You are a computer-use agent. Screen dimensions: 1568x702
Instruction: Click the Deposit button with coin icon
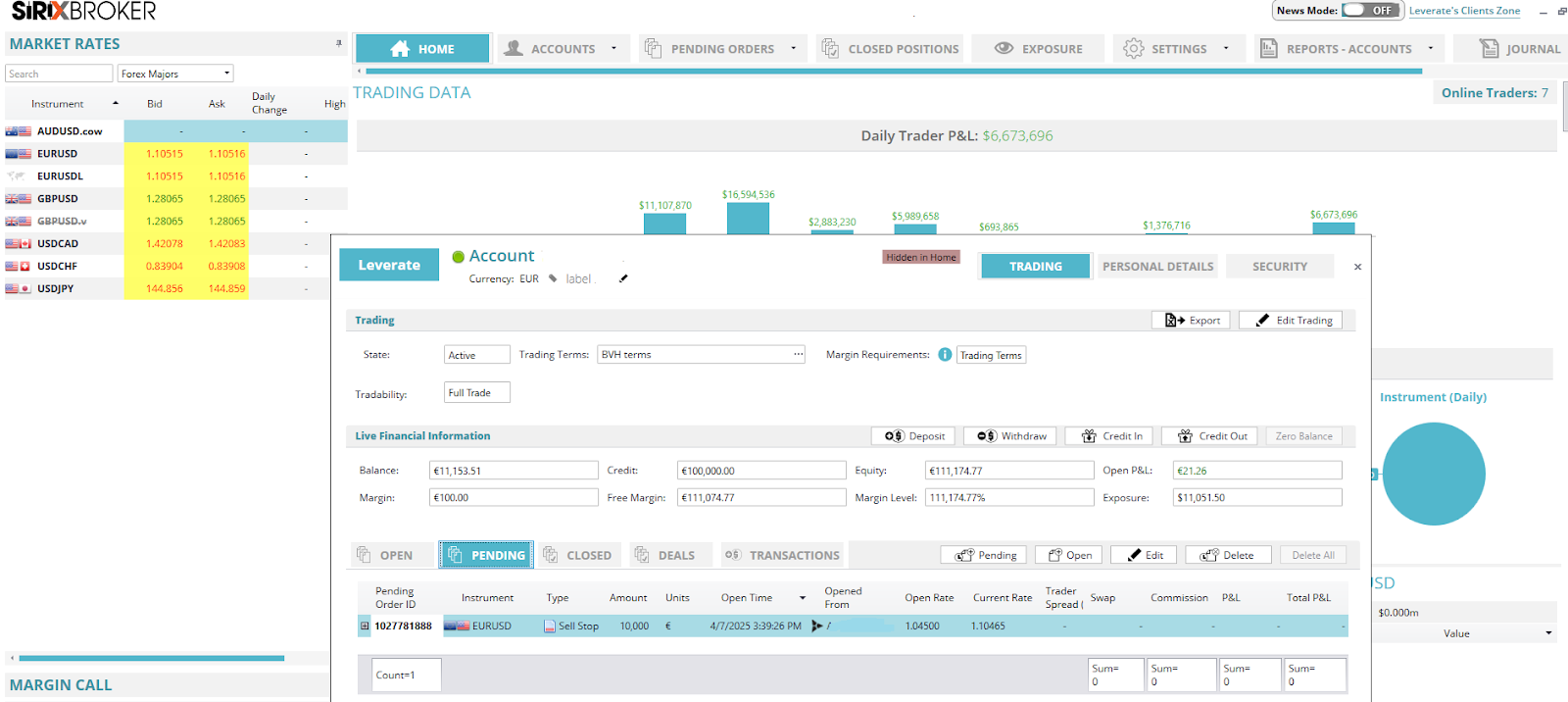[x=915, y=436]
